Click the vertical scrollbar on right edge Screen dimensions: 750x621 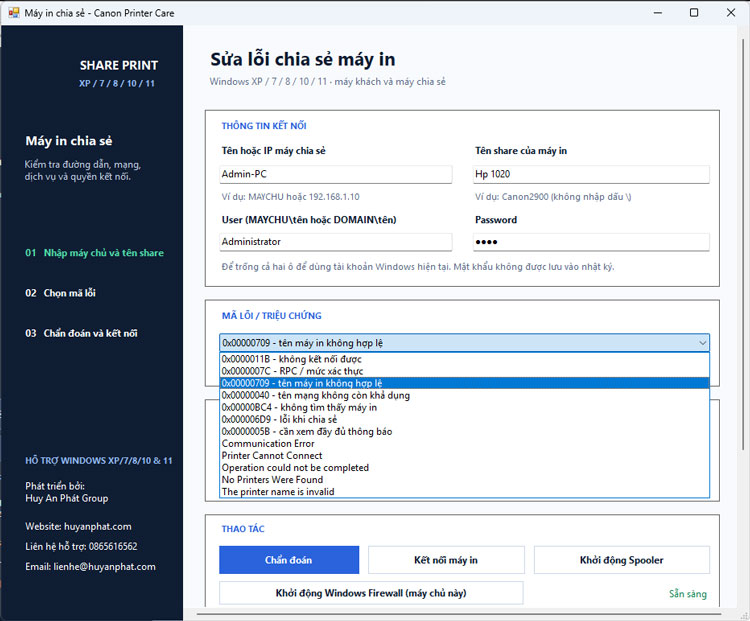point(743,244)
